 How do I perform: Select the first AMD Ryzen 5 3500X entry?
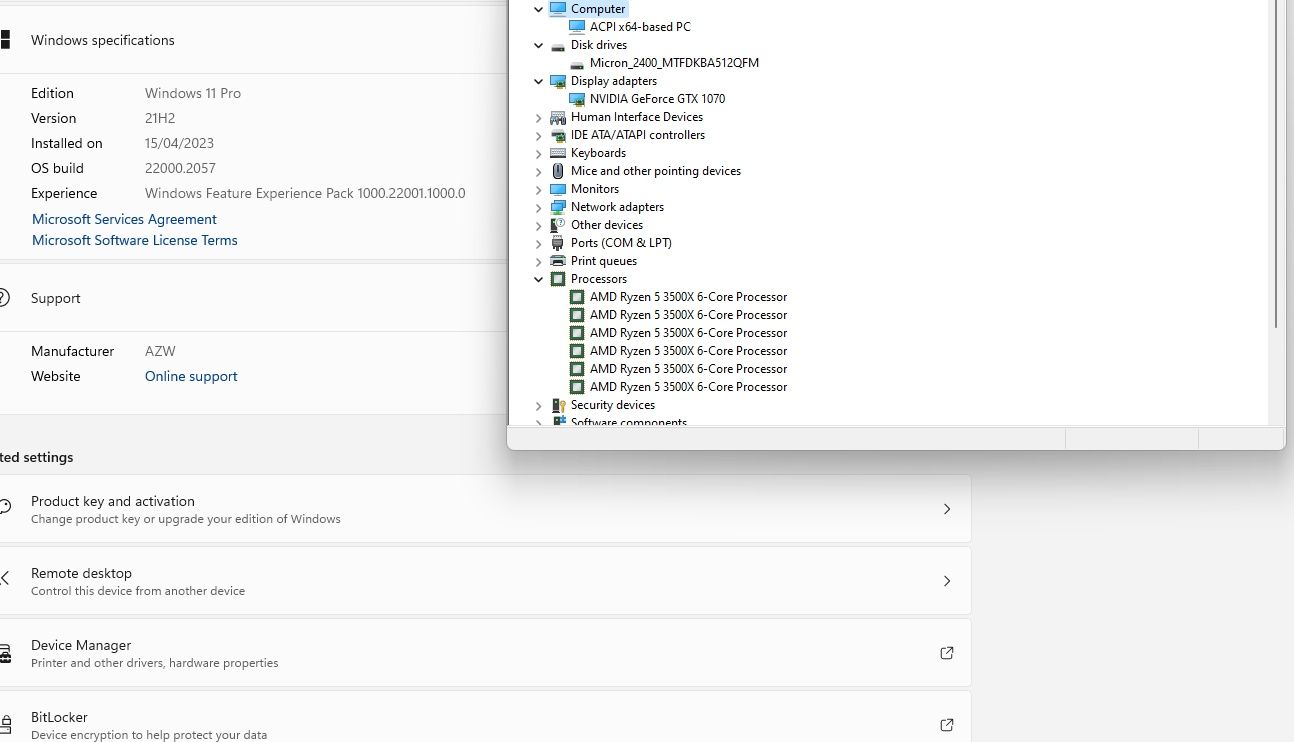coord(688,297)
